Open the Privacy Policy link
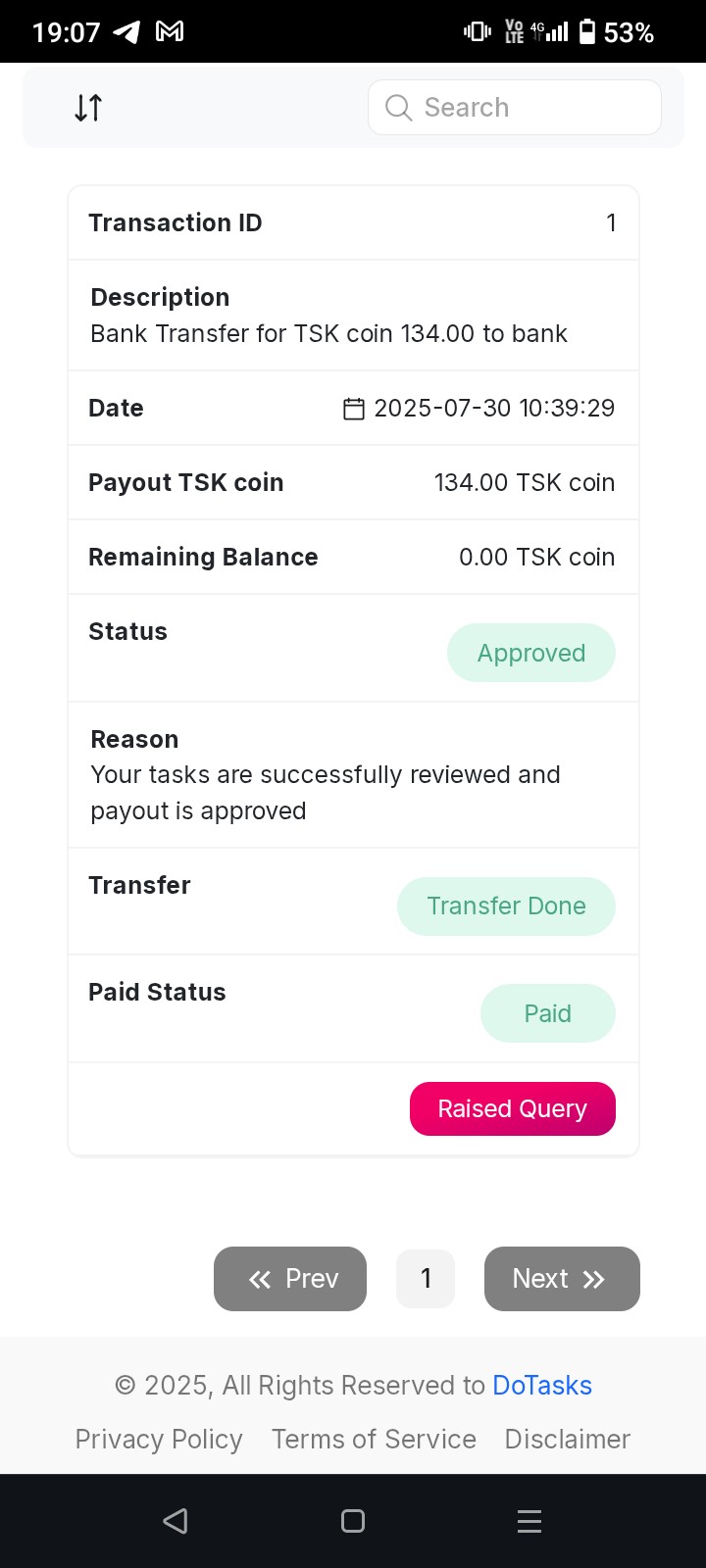 point(159,1440)
